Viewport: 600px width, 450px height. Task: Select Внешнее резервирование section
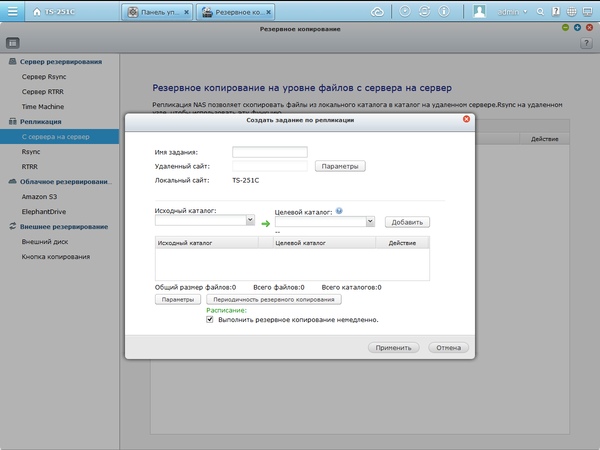coord(64,227)
